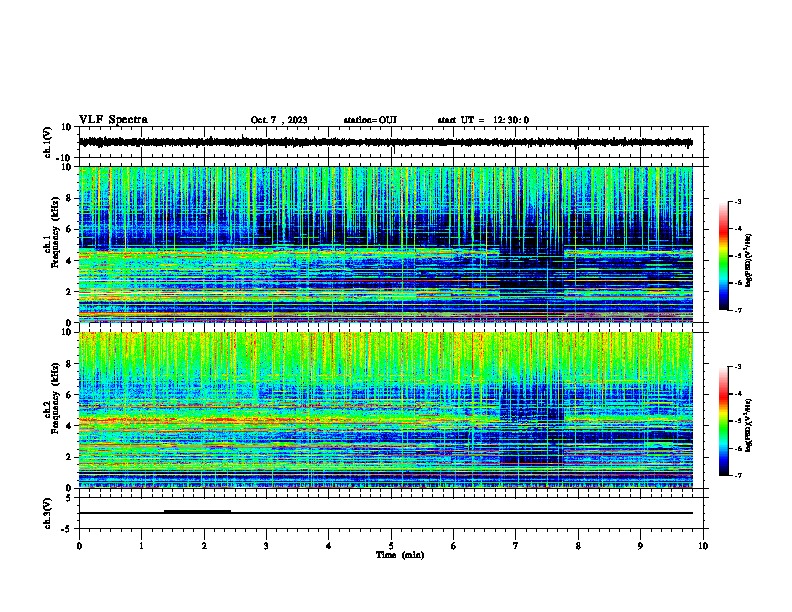Click the ch.1 frequency tick label "8"
Image resolution: width=792 pixels, height=612 pixels.
(x=69, y=198)
